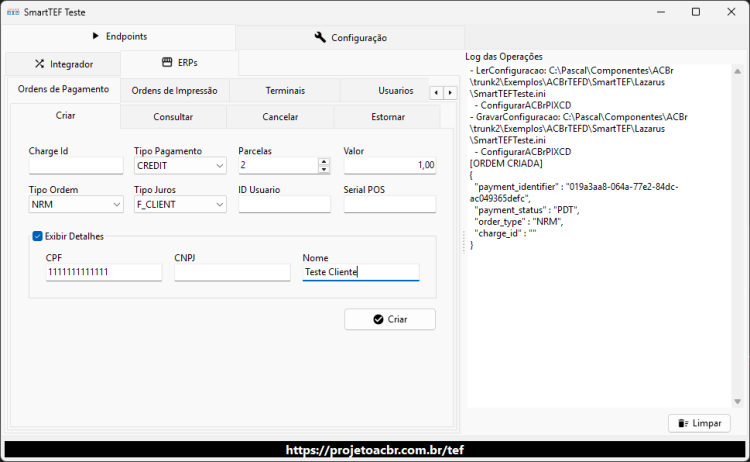Open the Ordens de Impressão tab

[x=174, y=90]
